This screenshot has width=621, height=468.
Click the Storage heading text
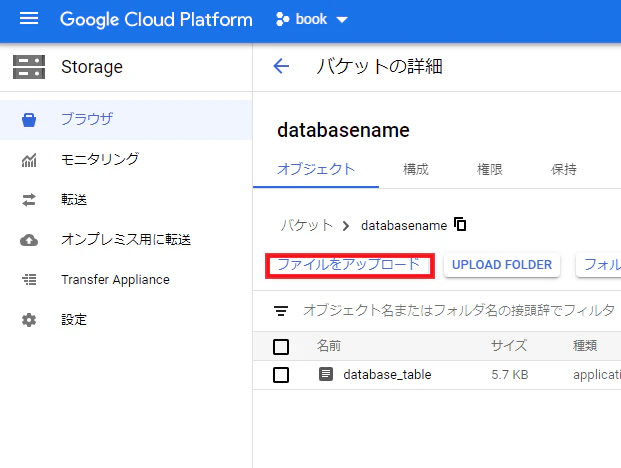(92, 67)
